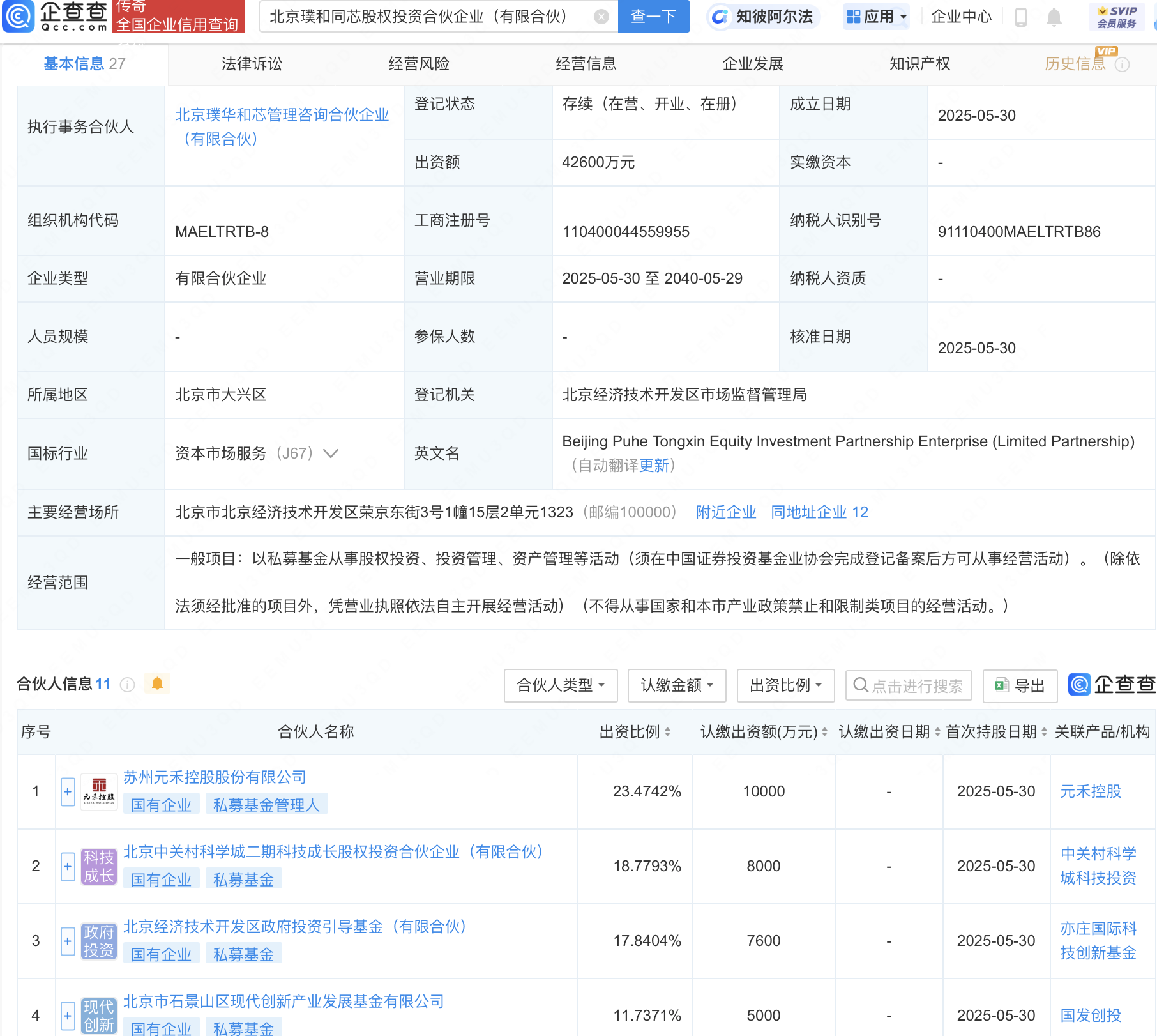This screenshot has width=1157, height=1036.
Task: Expand the 国标行业 classification chevron
Action: coord(331,453)
